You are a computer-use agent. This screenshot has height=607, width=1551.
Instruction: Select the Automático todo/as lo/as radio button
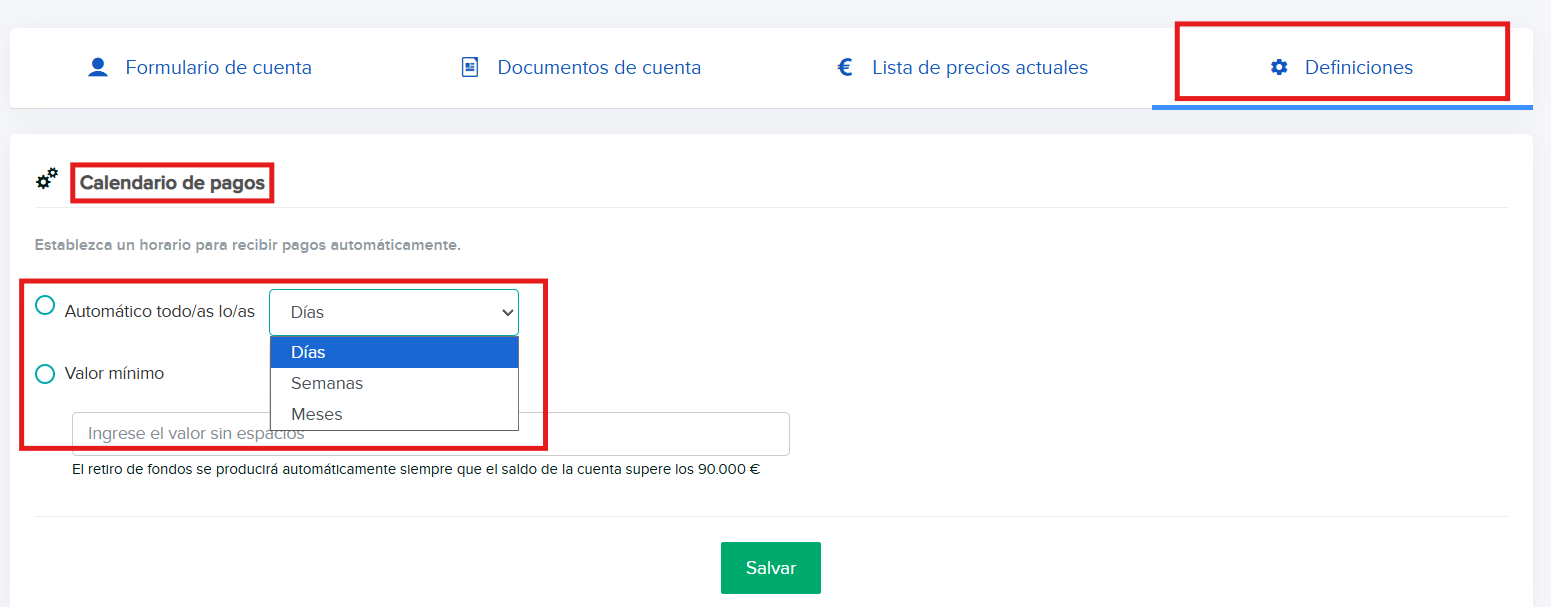(x=45, y=306)
